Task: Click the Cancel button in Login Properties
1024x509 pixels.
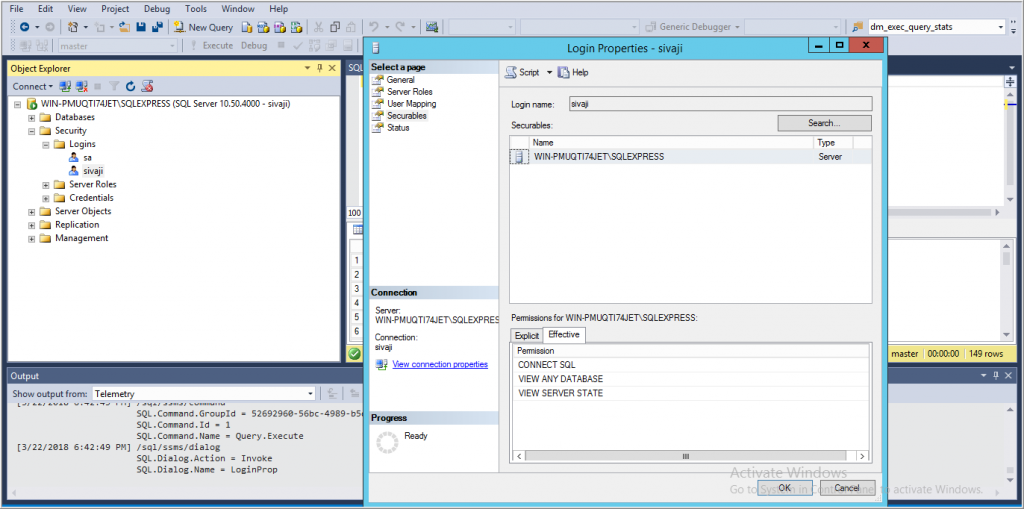Action: 846,487
